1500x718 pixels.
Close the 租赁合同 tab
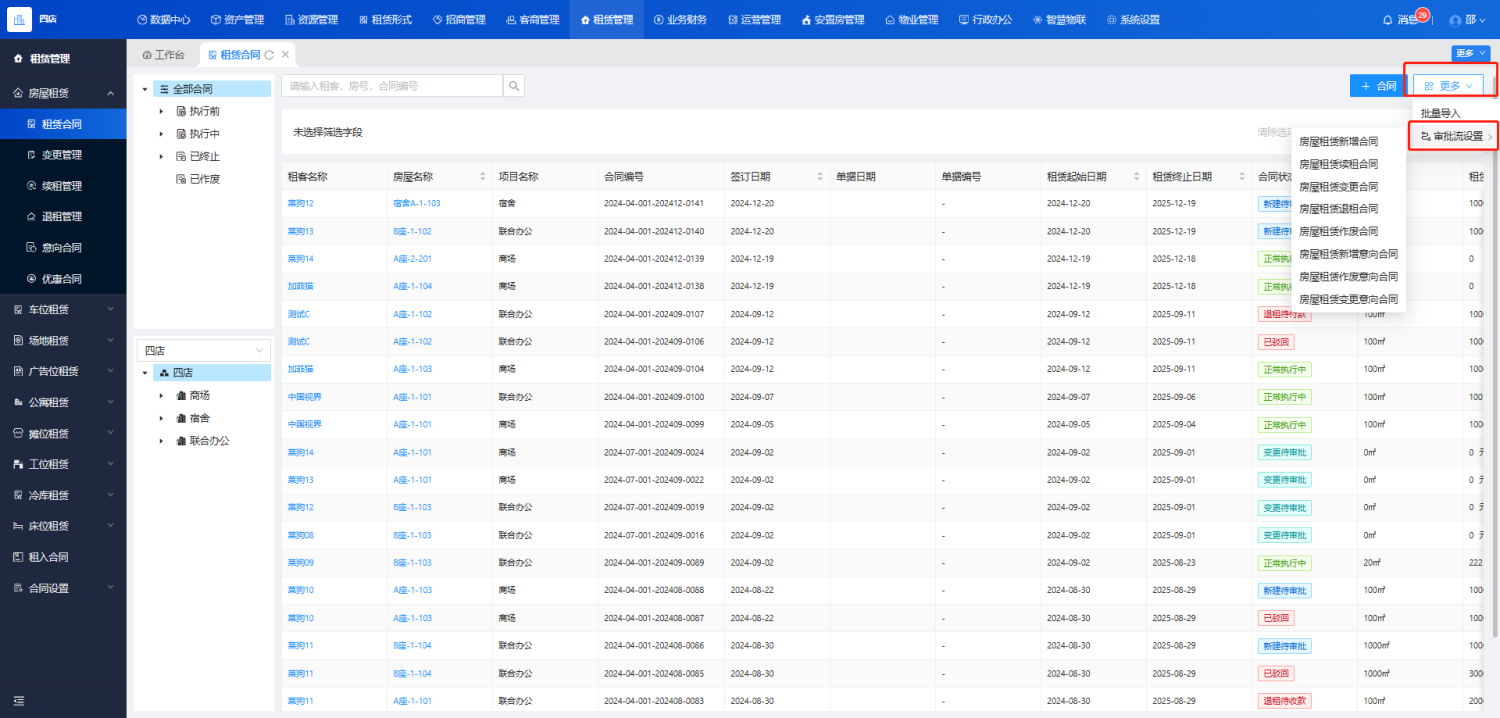pyautogui.click(x=285, y=55)
